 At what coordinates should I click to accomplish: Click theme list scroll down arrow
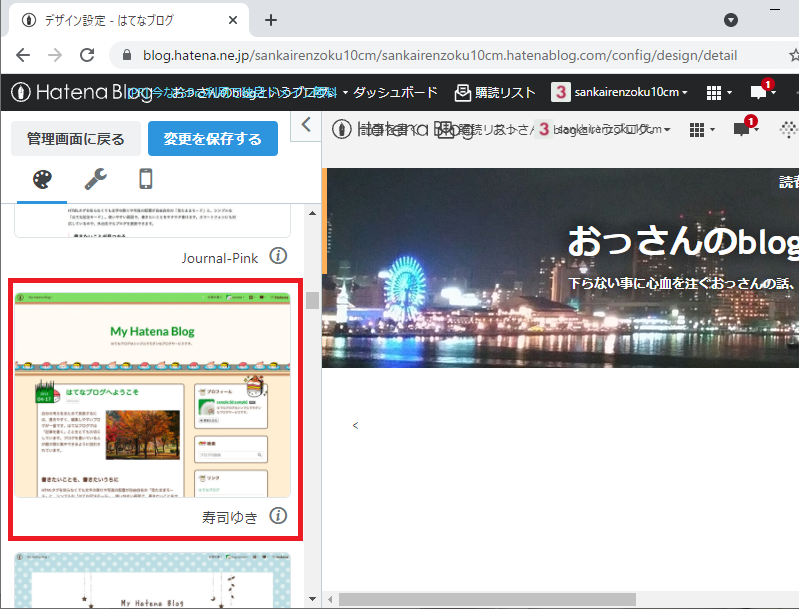312,599
